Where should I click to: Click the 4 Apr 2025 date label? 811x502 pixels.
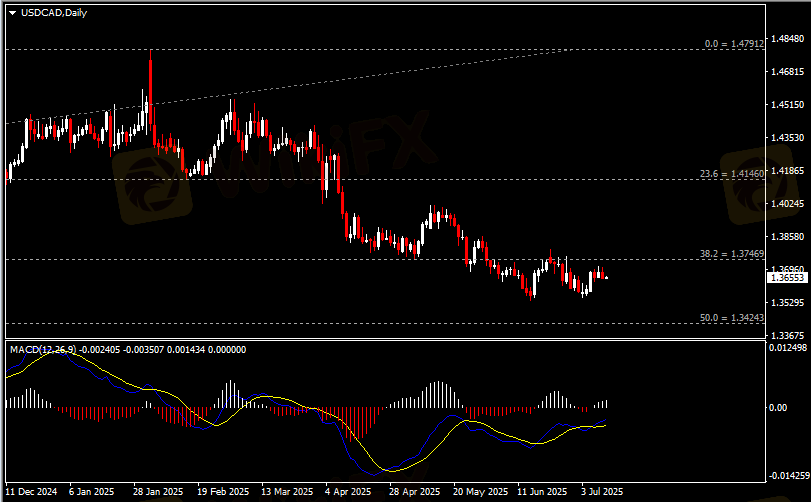click(x=348, y=492)
